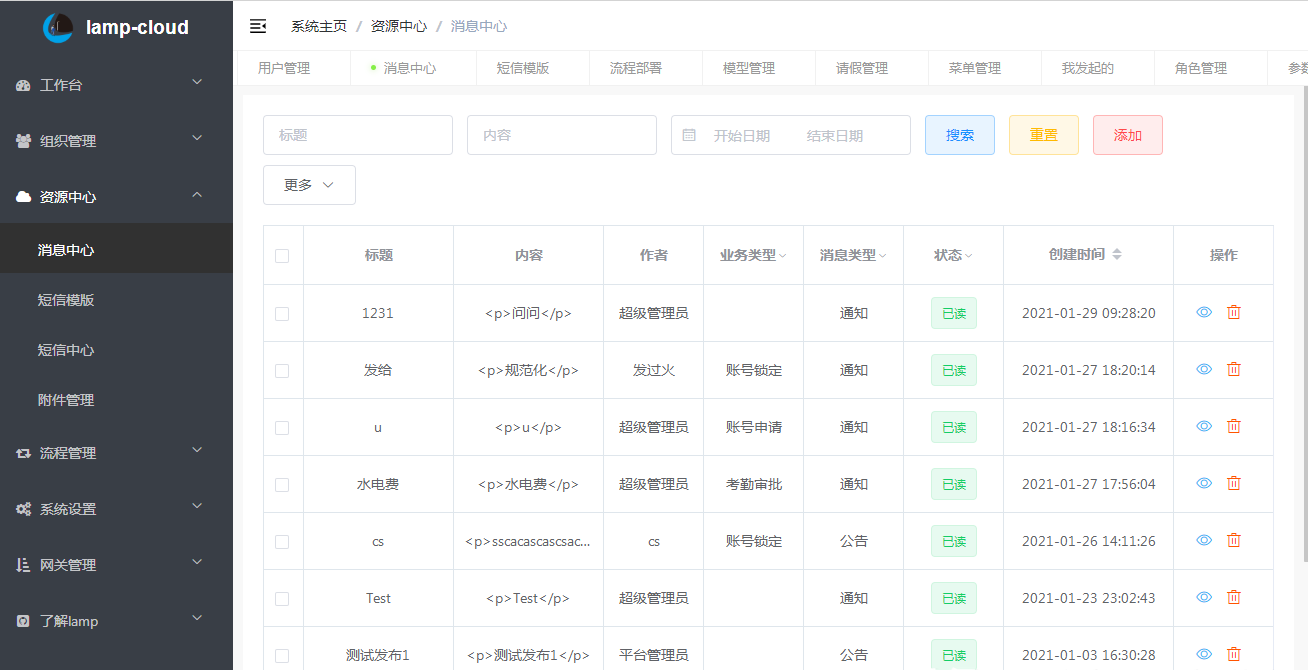Open 短信中心 in the sidebar

tap(66, 350)
